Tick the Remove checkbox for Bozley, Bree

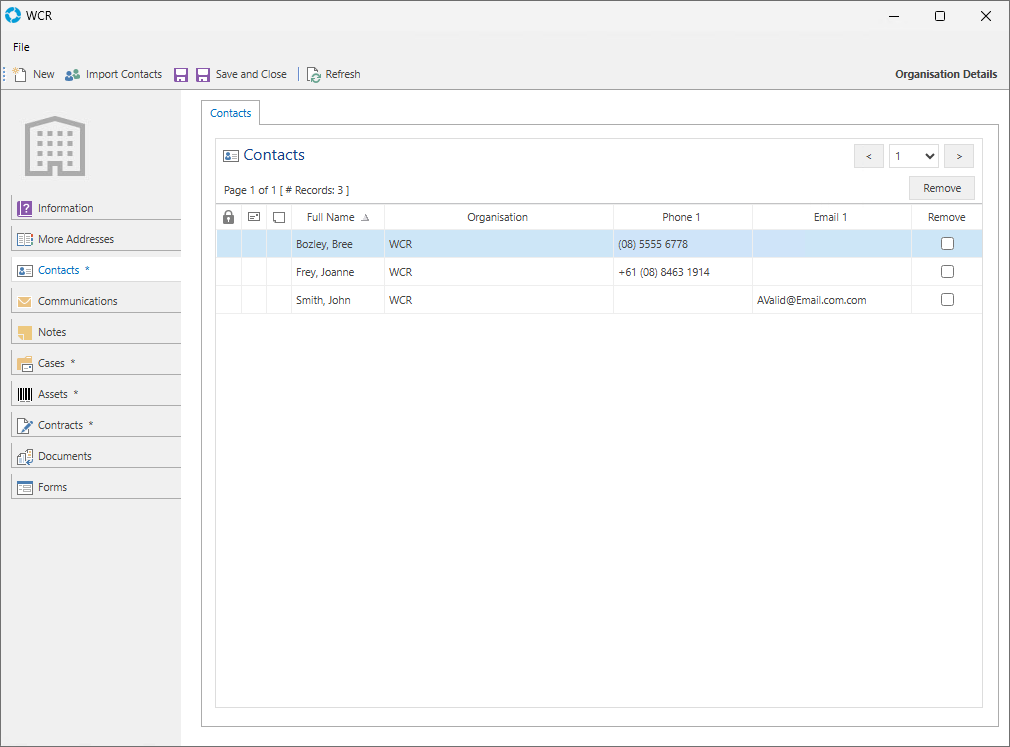[x=947, y=244]
